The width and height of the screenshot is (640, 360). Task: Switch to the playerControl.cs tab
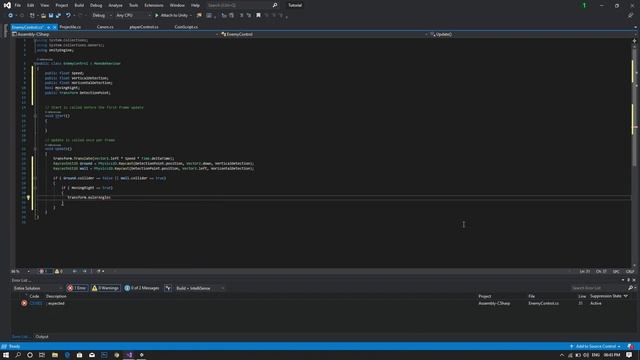(x=144, y=27)
